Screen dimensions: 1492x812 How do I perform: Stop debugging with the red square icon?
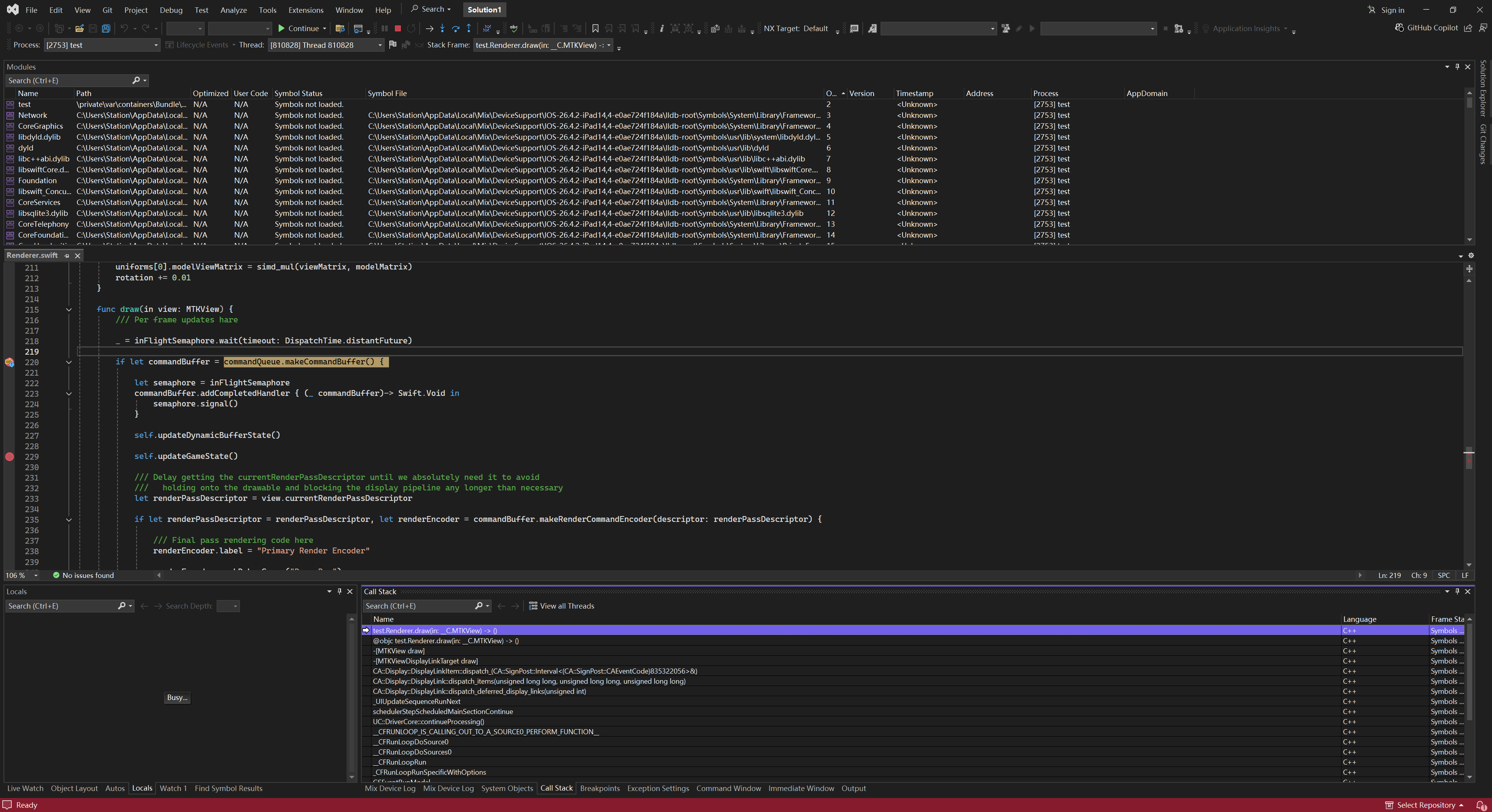[x=398, y=28]
